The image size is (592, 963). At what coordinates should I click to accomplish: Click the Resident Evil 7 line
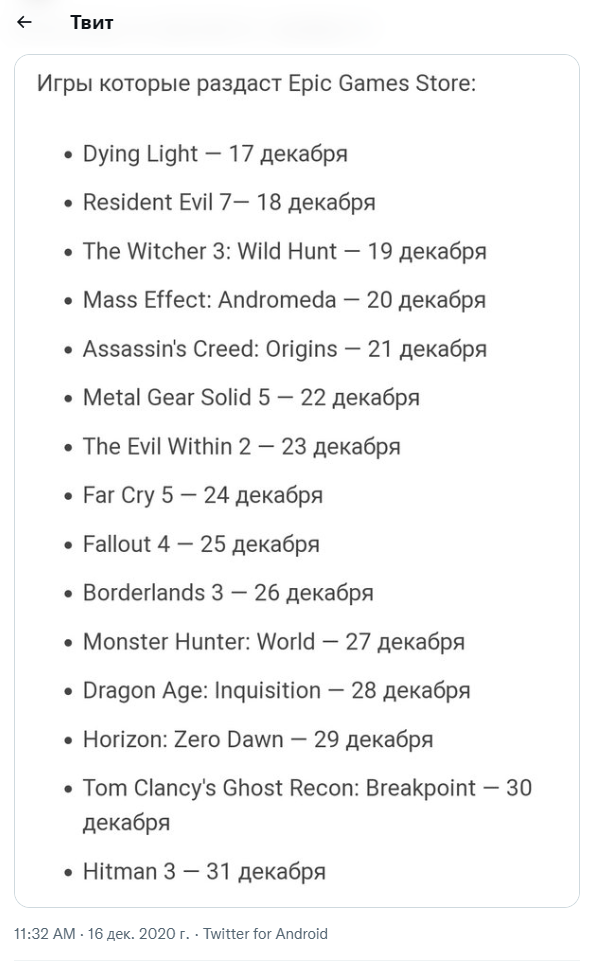click(229, 202)
